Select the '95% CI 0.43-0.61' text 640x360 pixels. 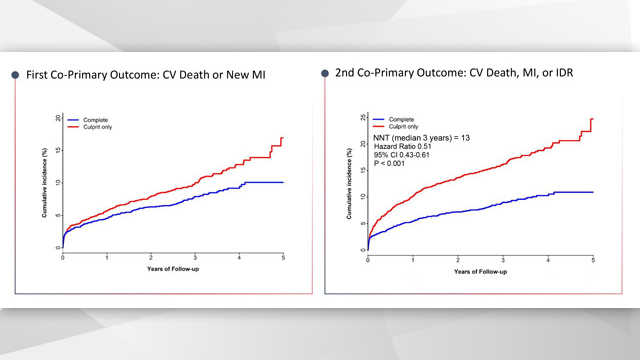(402, 155)
